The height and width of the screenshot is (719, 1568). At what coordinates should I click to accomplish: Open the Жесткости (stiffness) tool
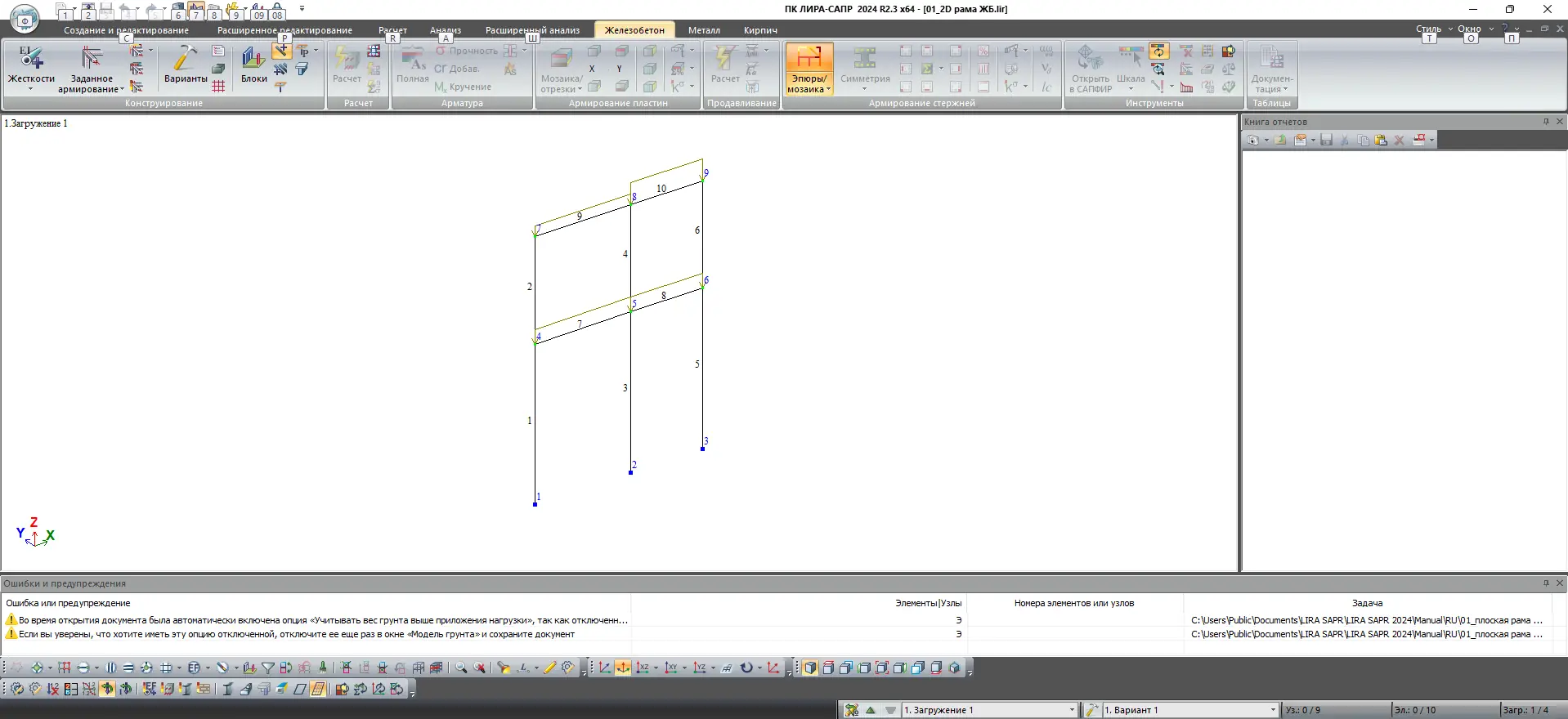click(x=31, y=68)
